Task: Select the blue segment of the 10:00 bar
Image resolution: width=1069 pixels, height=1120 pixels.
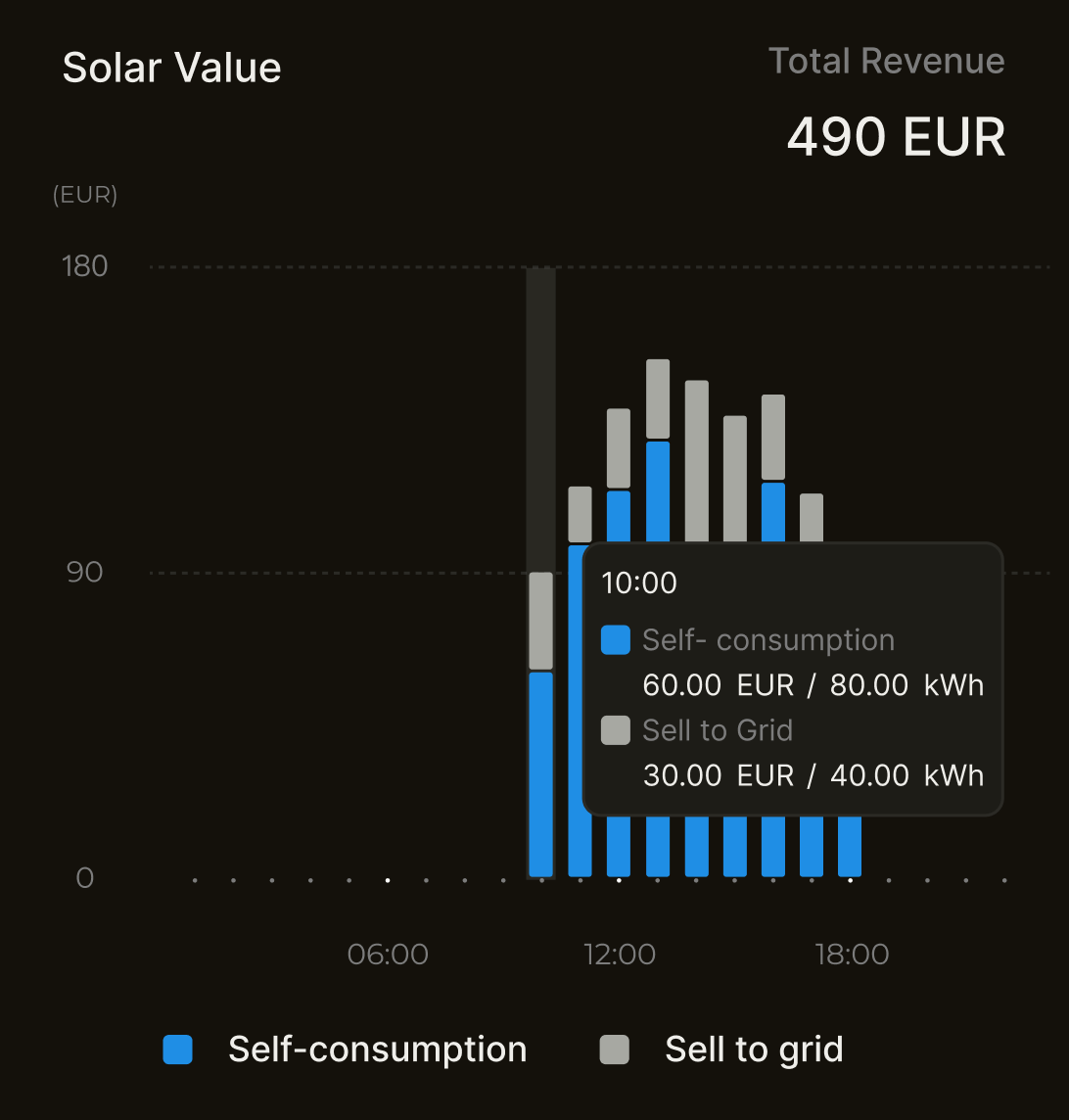Action: click(540, 773)
